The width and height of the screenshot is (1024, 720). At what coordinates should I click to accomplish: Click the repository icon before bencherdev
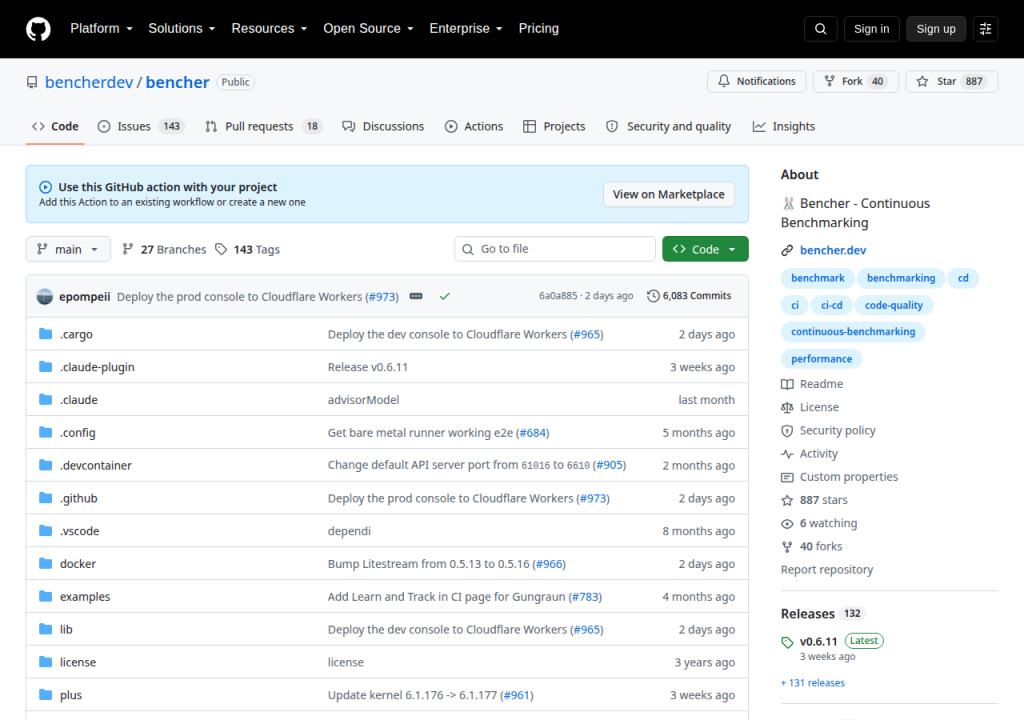32,82
